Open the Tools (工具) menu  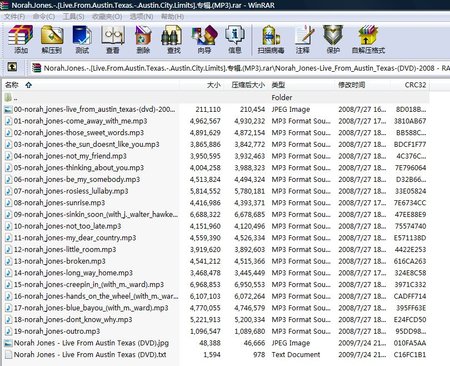tap(73, 17)
